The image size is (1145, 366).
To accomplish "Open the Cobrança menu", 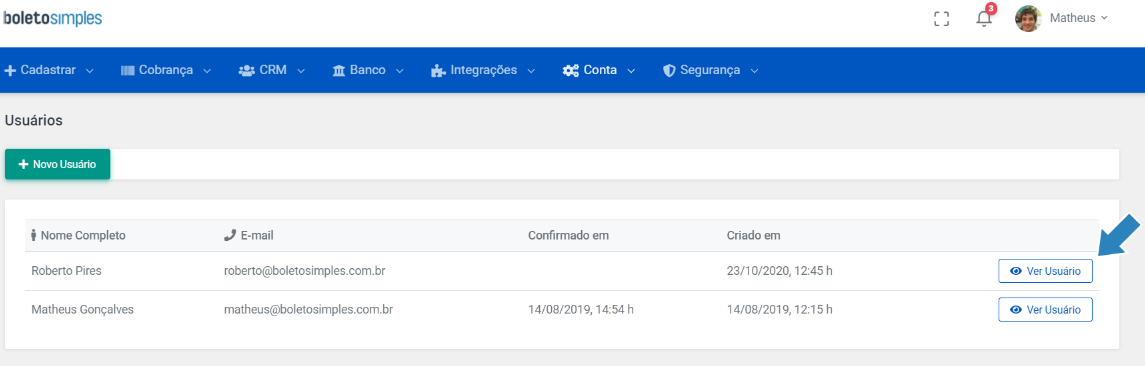I will pos(166,71).
